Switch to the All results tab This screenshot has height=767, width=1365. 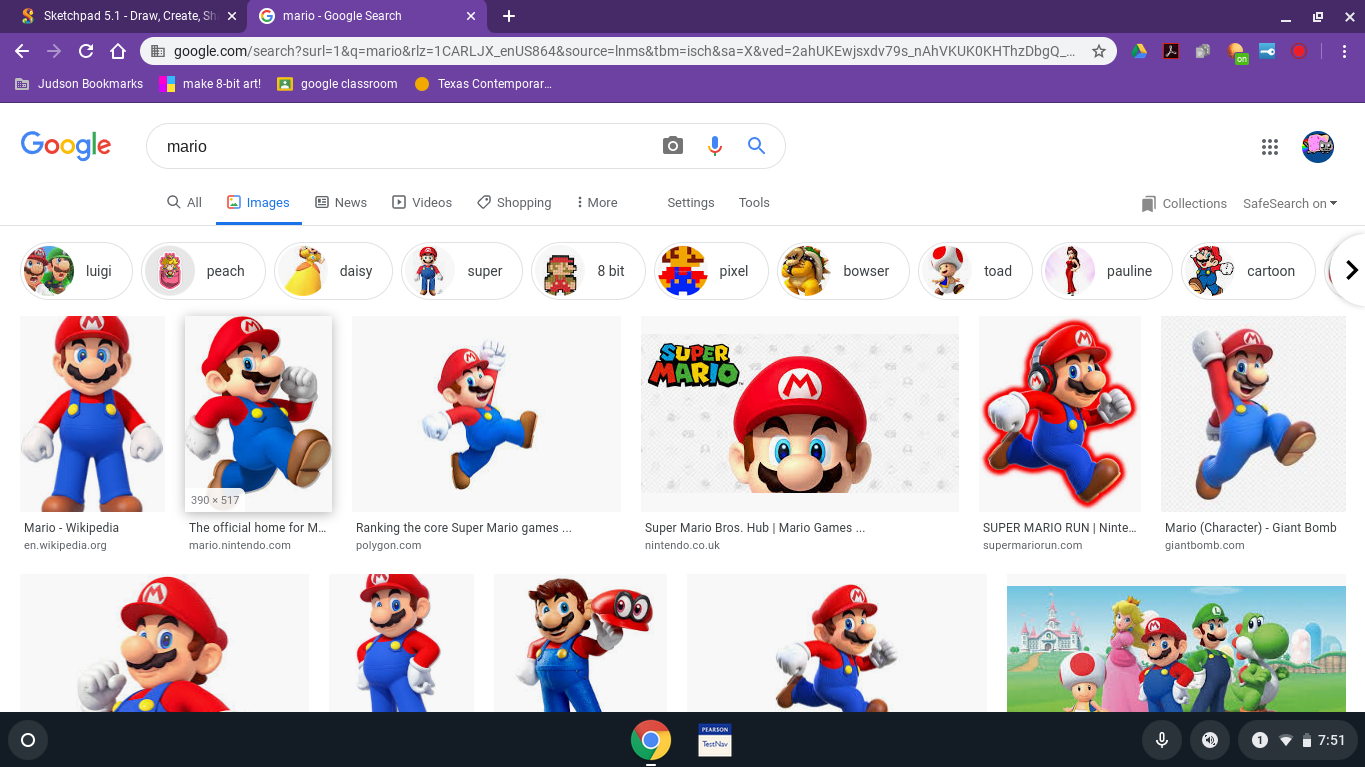pos(185,202)
